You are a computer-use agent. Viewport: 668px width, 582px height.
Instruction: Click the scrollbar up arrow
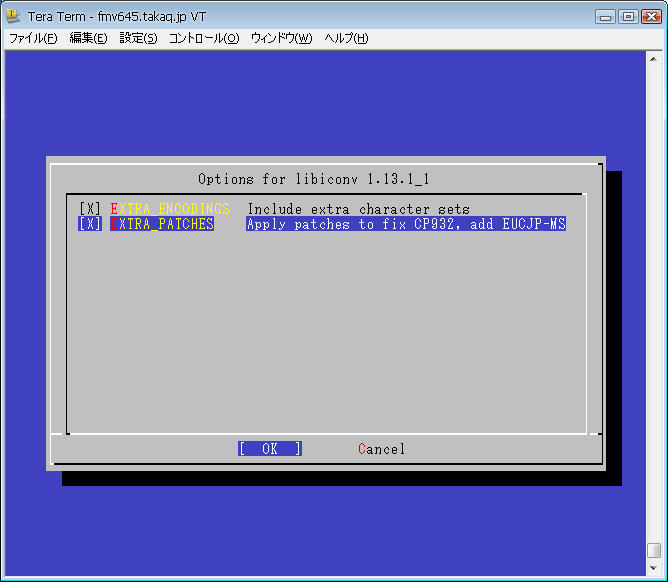[x=653, y=59]
